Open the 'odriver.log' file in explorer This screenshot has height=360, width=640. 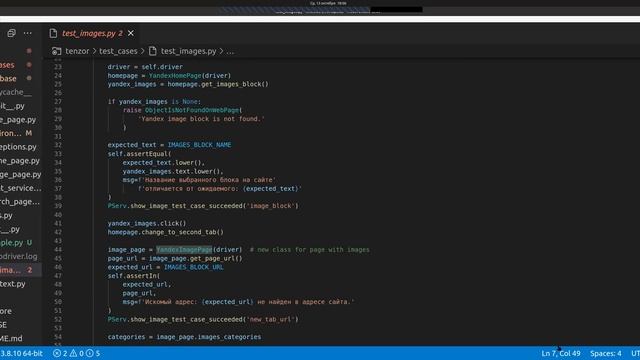coord(18,256)
